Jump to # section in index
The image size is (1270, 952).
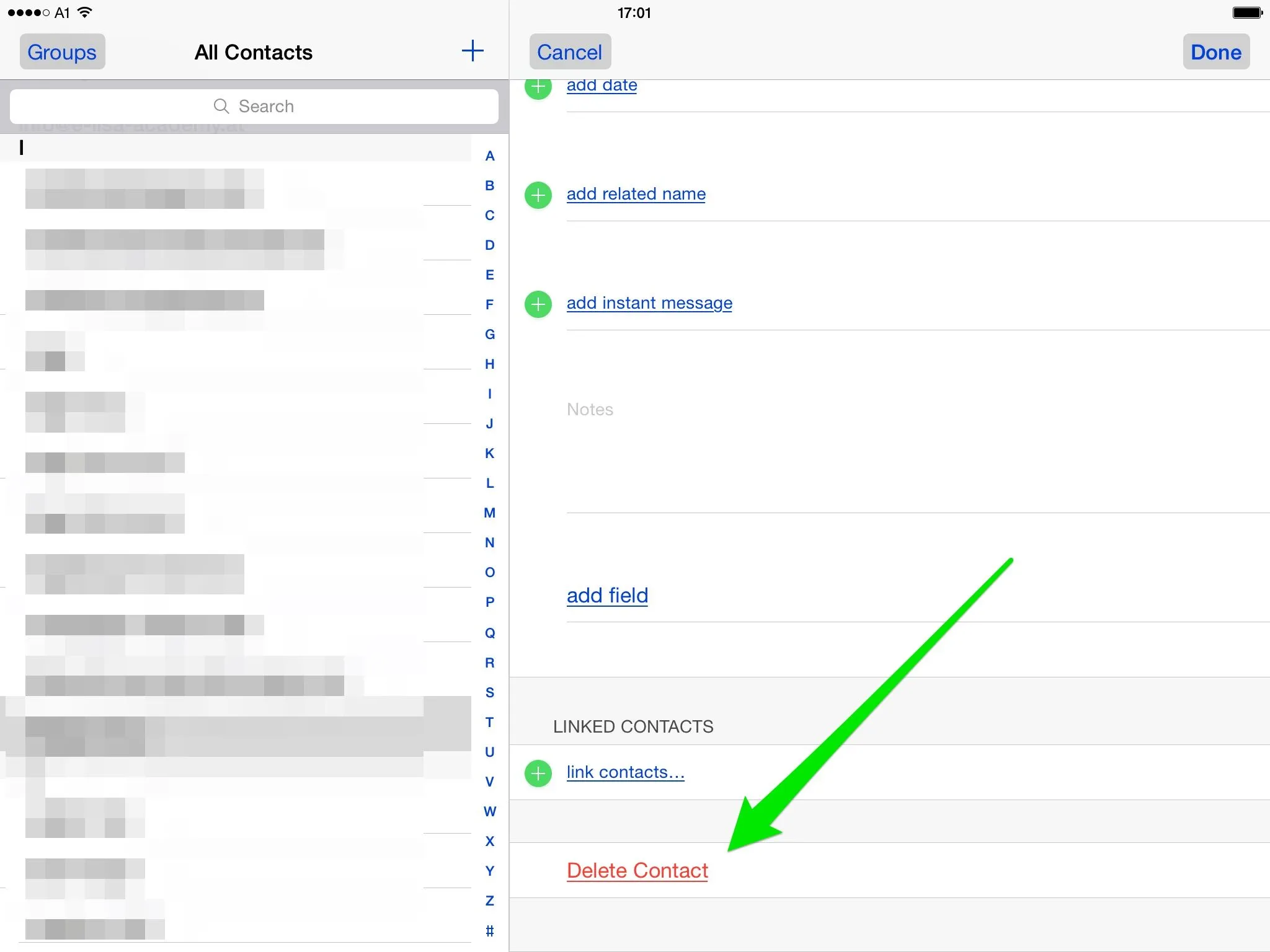coord(489,930)
